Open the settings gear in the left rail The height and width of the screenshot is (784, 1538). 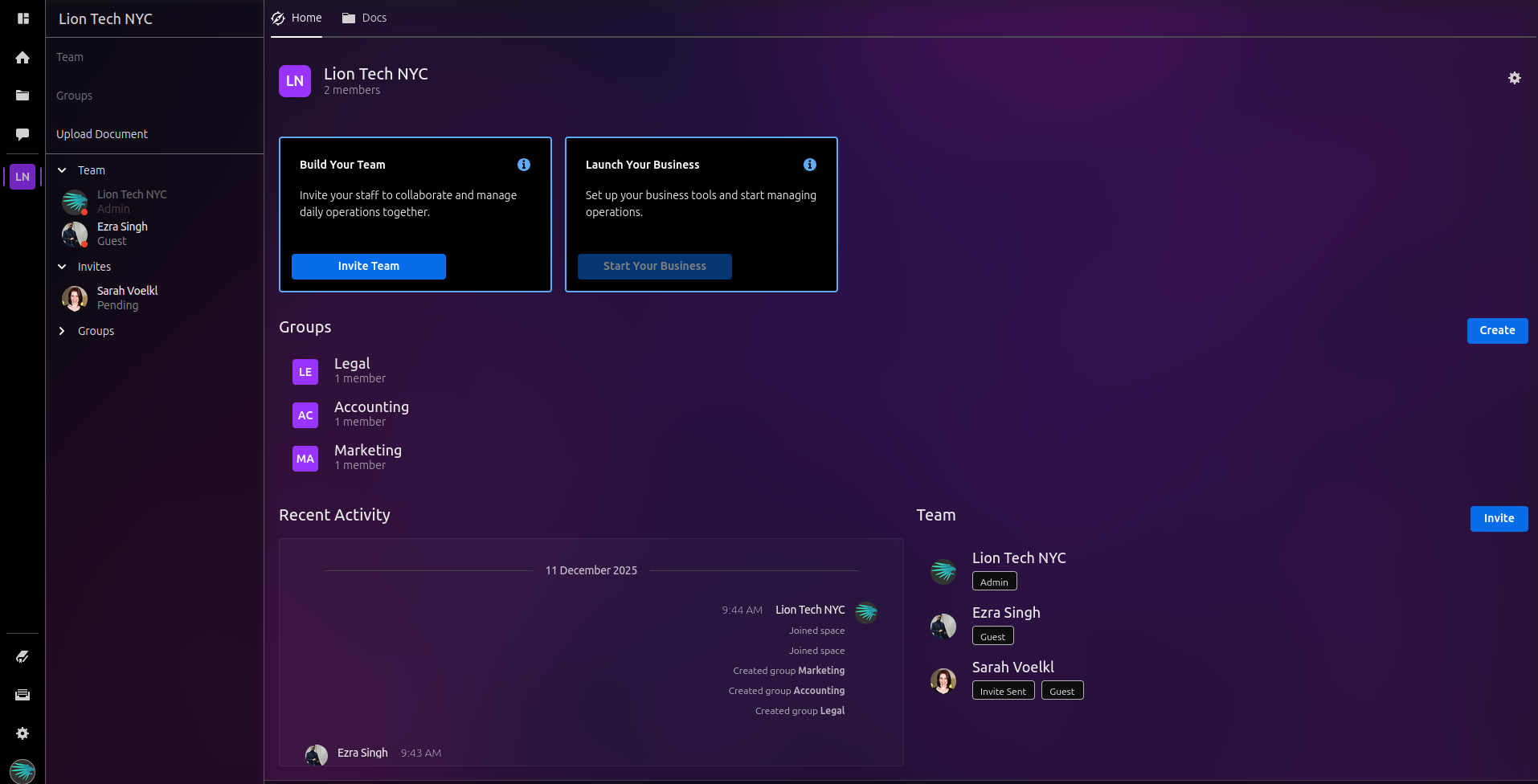(22, 733)
